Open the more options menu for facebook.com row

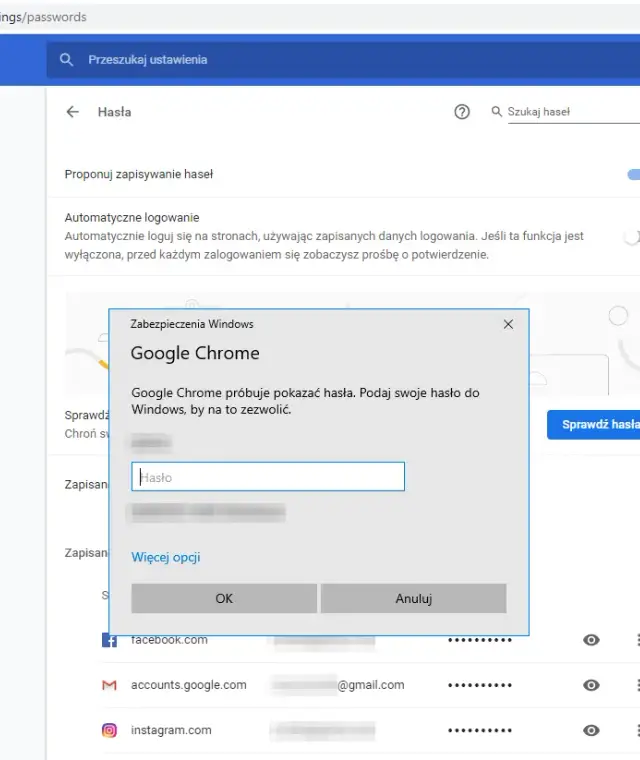(638, 640)
